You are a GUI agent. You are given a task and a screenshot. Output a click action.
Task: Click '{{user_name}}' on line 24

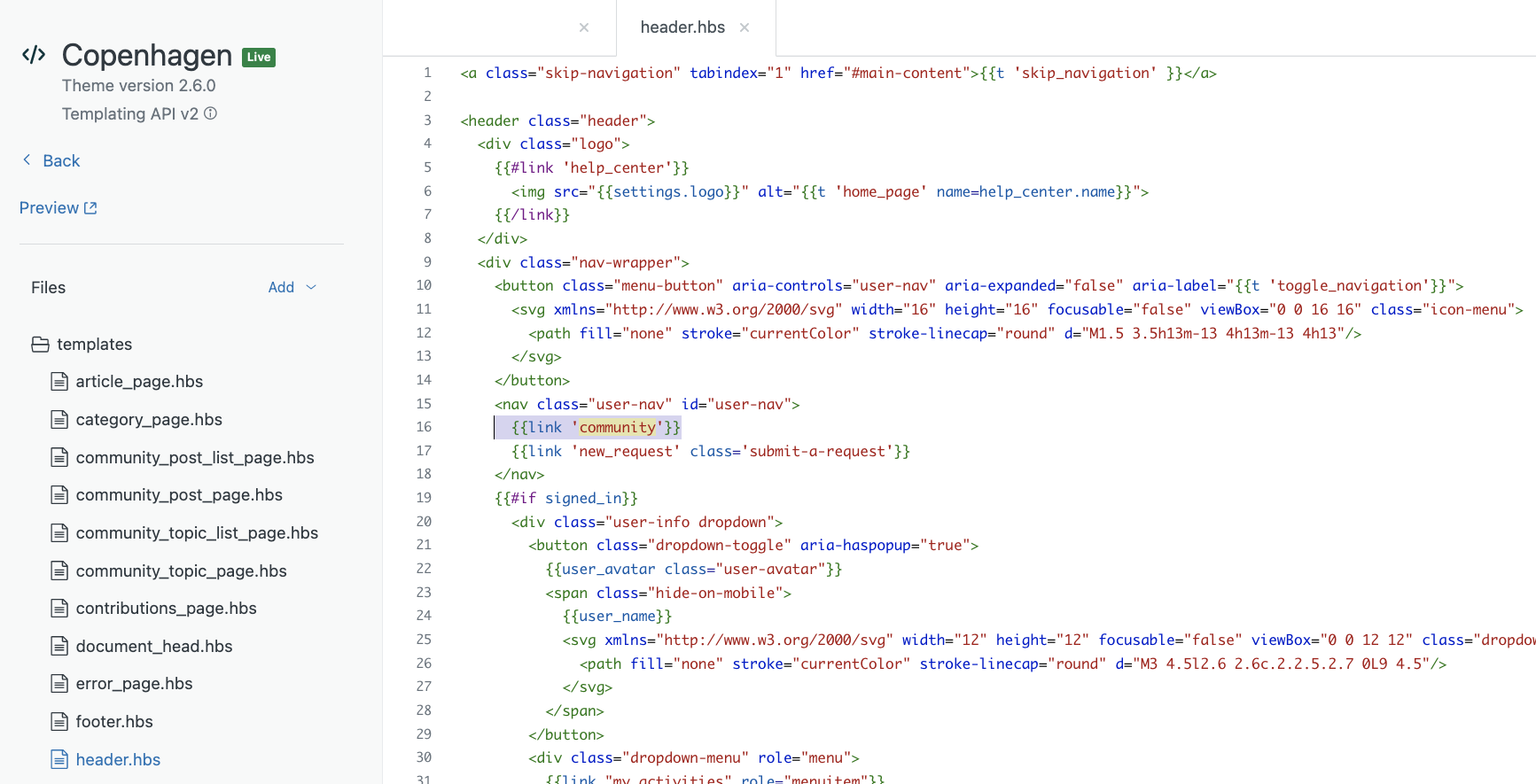click(617, 617)
